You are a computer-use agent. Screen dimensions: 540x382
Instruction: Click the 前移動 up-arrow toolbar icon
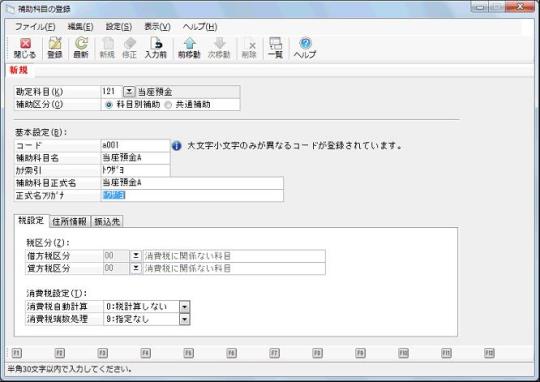point(189,48)
